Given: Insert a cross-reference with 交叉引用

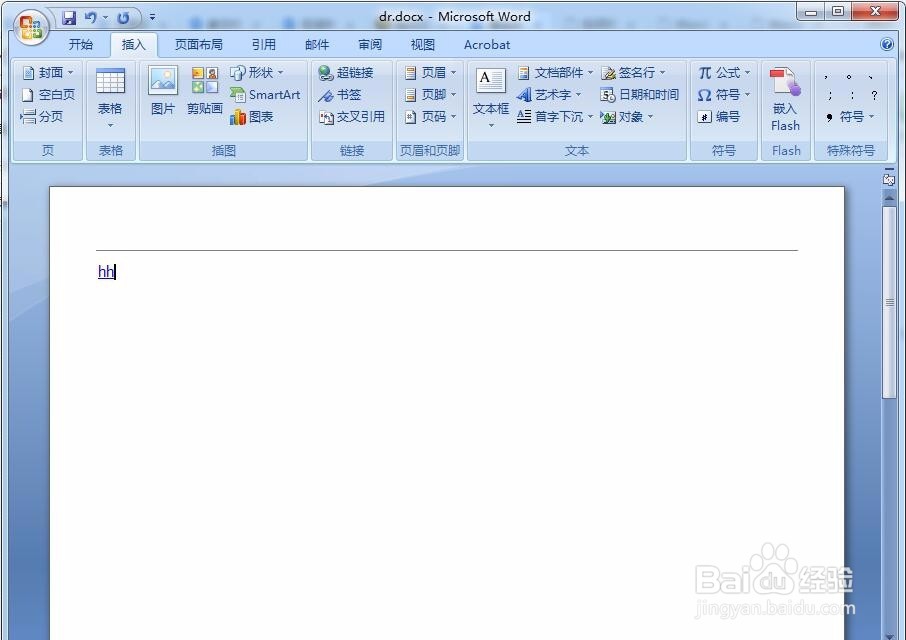Looking at the screenshot, I should pyautogui.click(x=351, y=117).
